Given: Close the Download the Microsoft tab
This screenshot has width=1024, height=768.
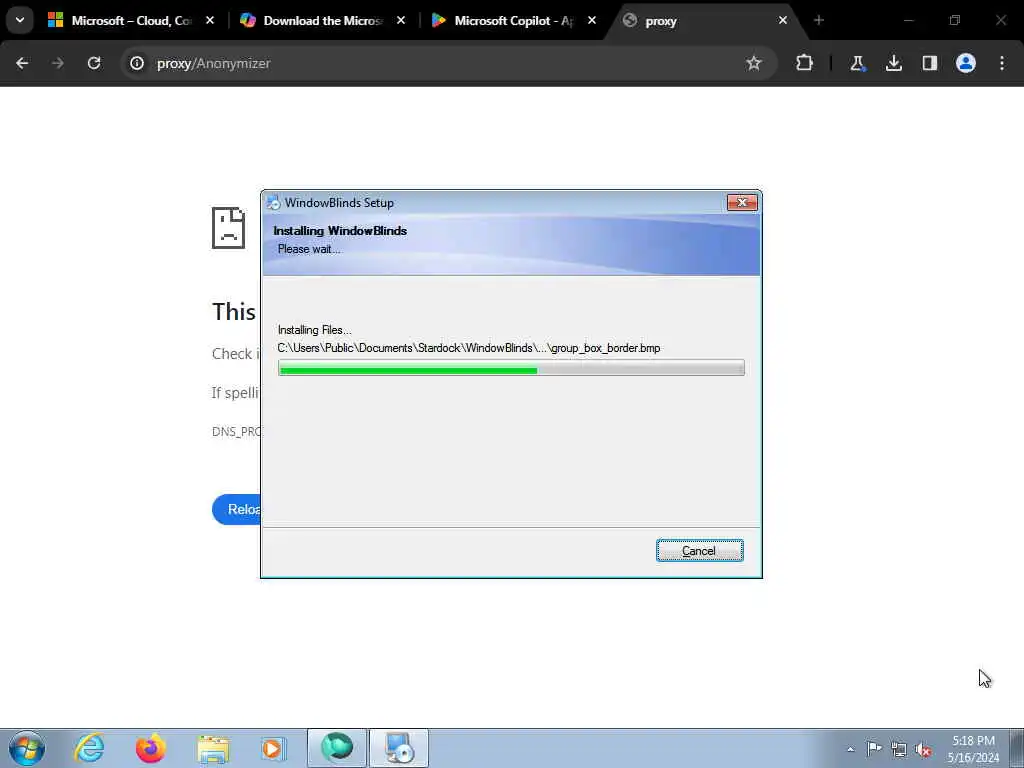Looking at the screenshot, I should [x=401, y=20].
